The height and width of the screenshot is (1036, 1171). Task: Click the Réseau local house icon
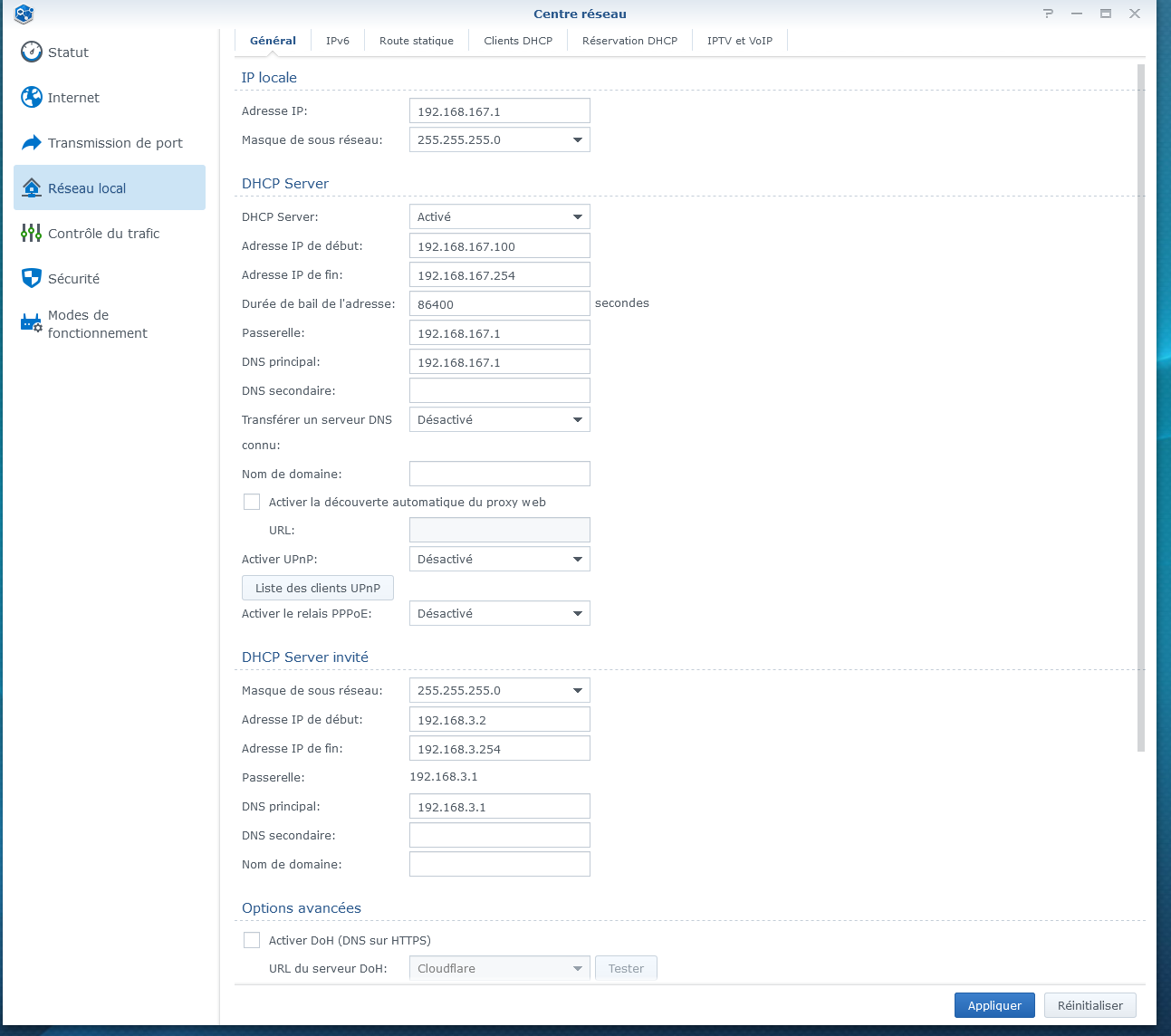tap(32, 187)
